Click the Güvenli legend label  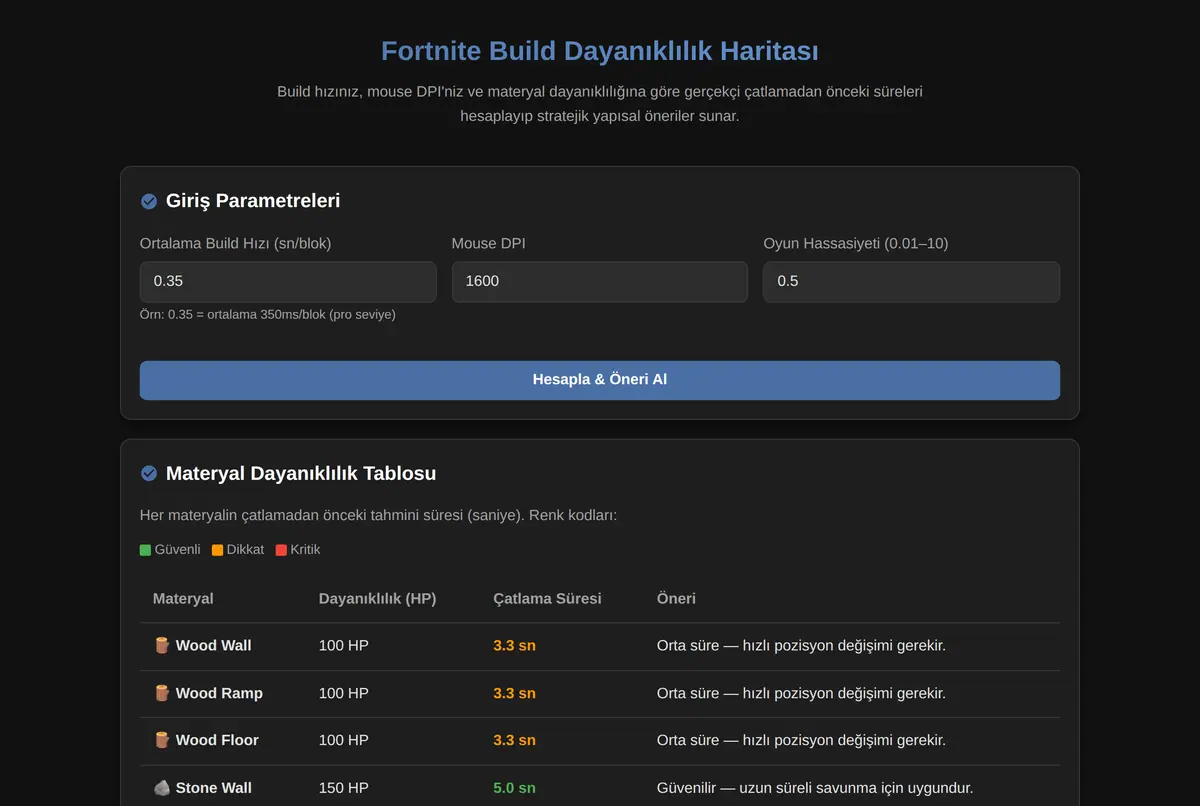178,550
